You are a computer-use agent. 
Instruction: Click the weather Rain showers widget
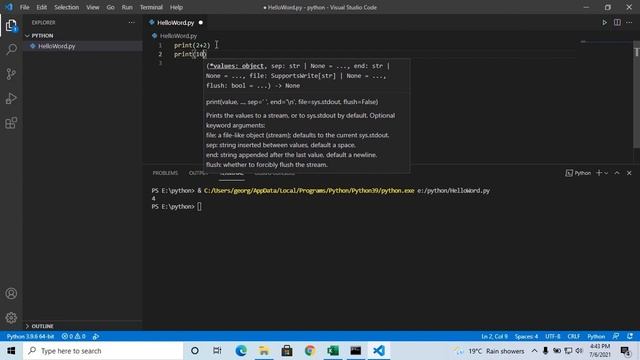click(x=489, y=351)
